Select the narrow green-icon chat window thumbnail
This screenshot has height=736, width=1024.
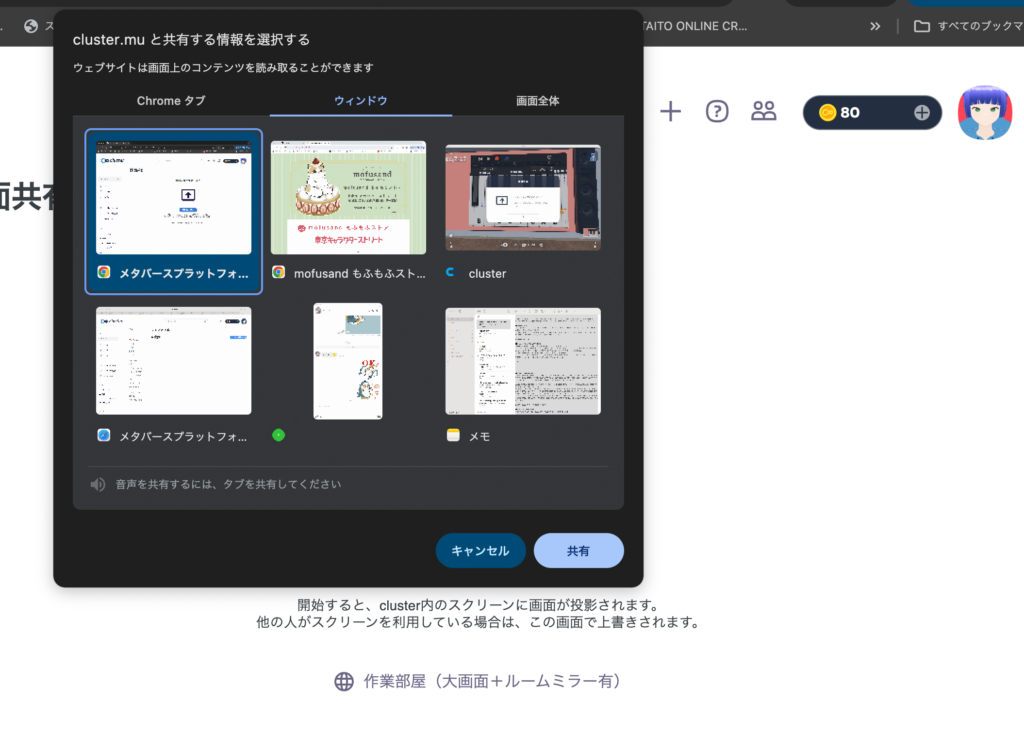pos(347,361)
